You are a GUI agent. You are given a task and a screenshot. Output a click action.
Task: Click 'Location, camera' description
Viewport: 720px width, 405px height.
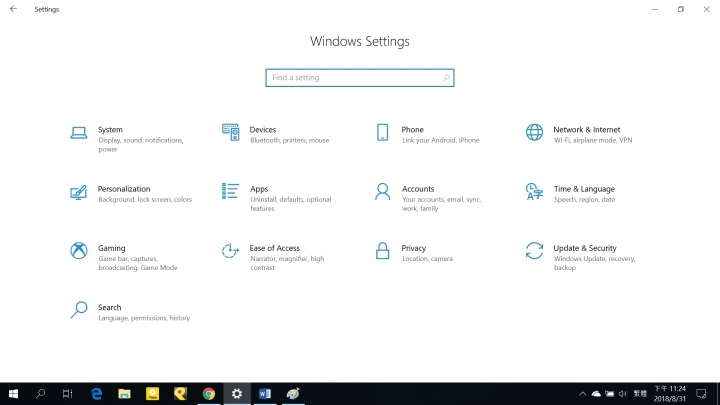pyautogui.click(x=428, y=259)
